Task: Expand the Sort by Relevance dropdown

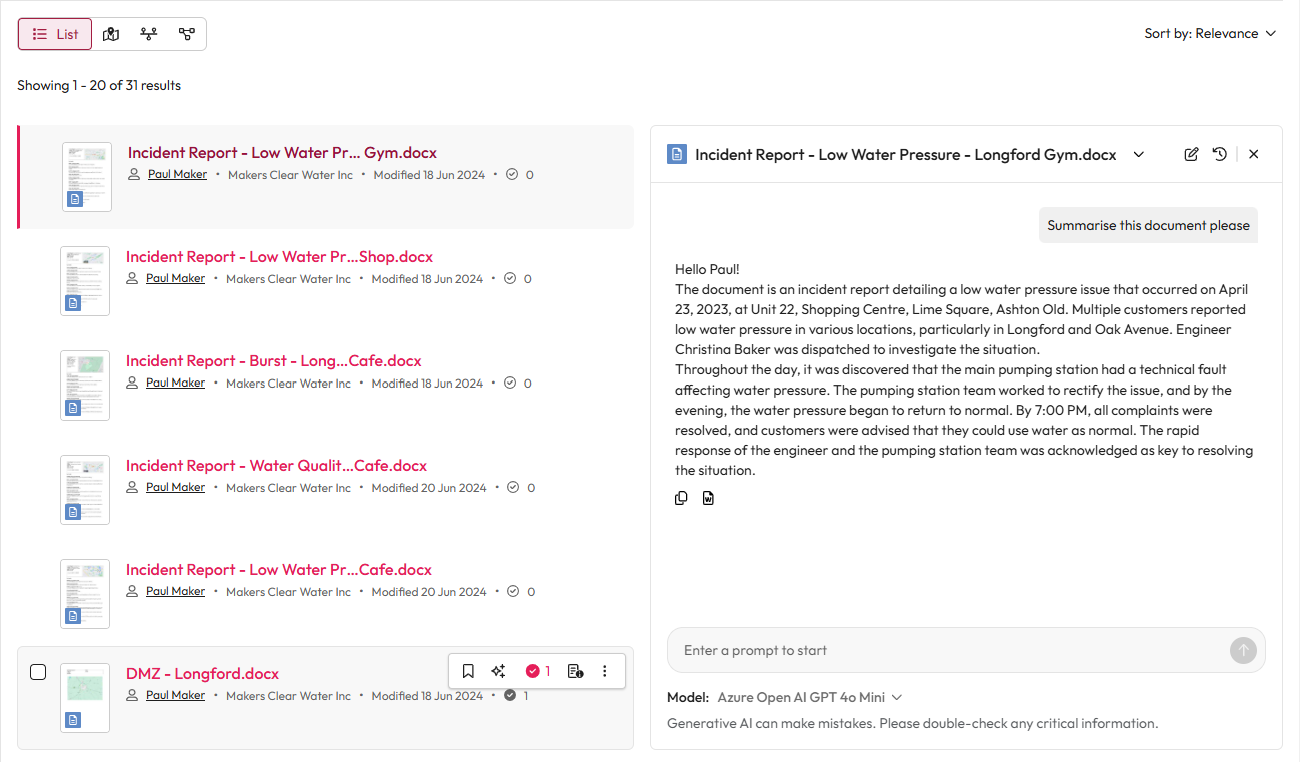Action: [1210, 34]
